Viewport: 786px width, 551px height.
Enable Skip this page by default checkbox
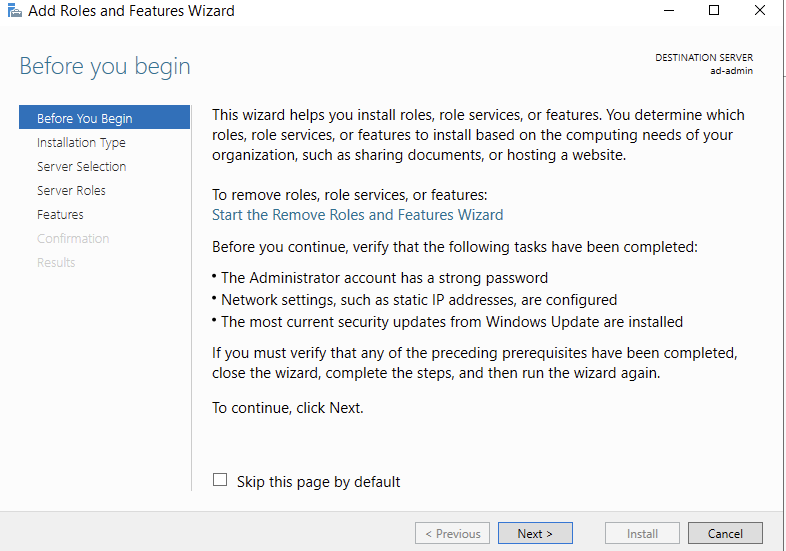coord(220,480)
